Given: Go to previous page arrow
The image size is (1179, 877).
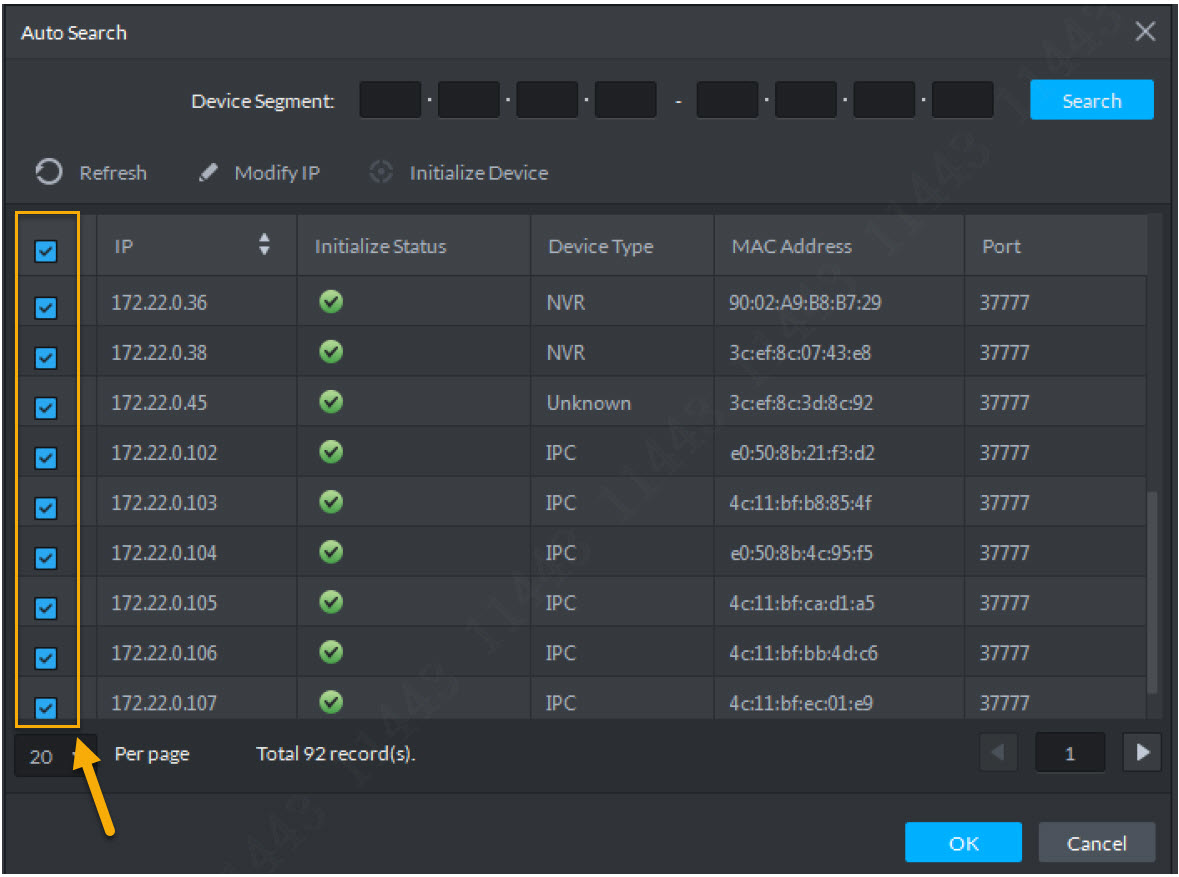Looking at the screenshot, I should click(999, 752).
